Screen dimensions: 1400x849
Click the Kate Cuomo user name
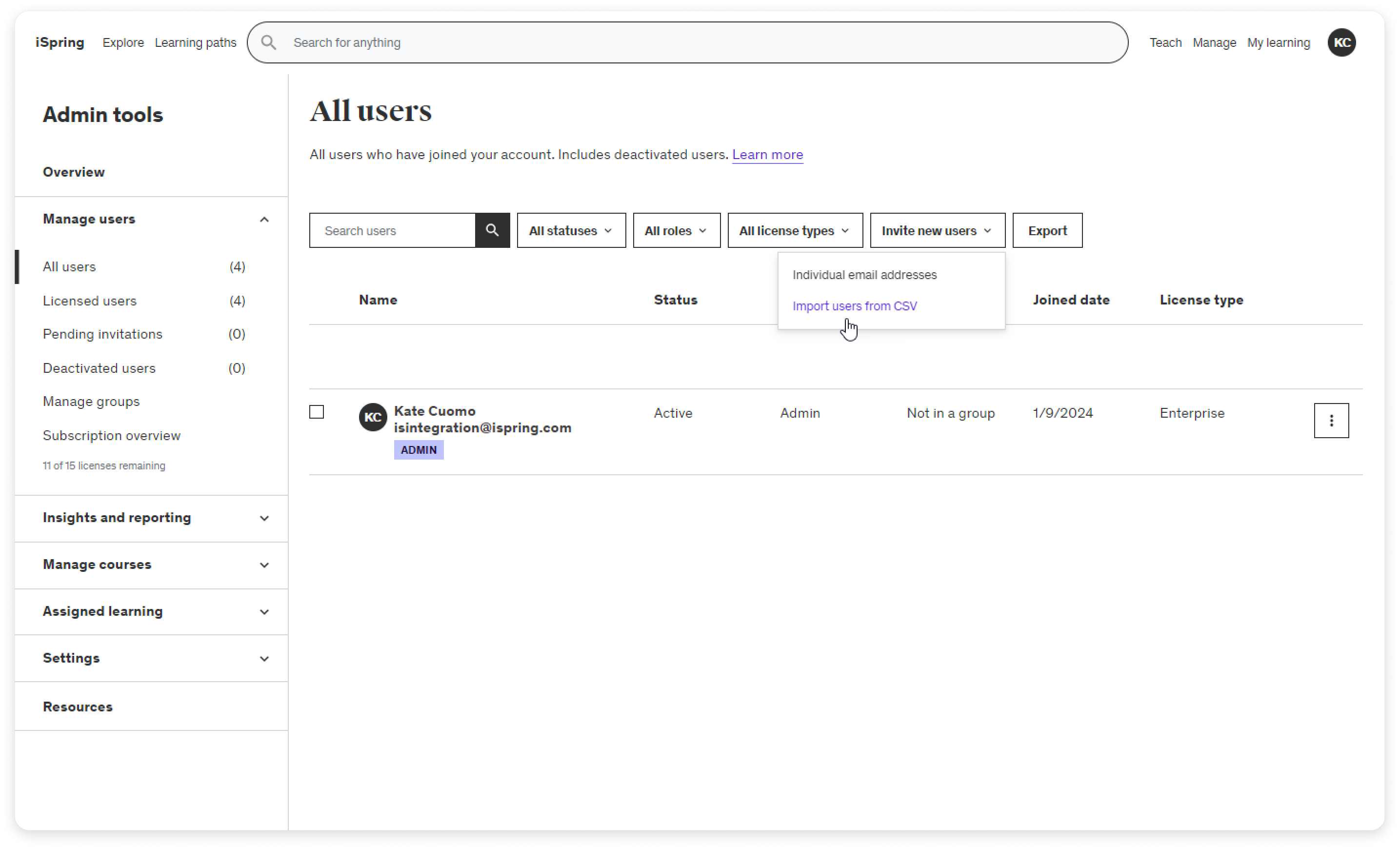[x=435, y=411]
